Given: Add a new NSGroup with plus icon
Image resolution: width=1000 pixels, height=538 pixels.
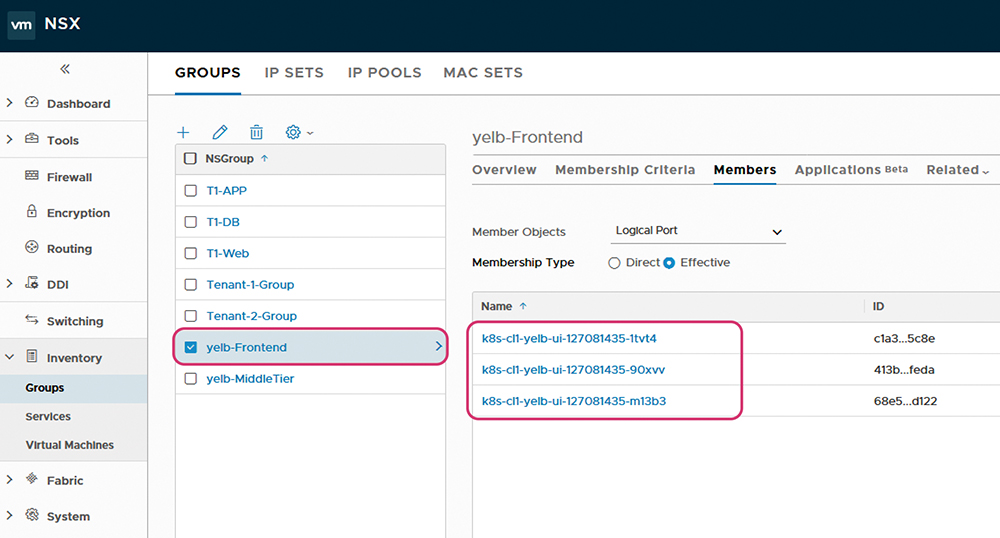Looking at the screenshot, I should click(x=183, y=133).
